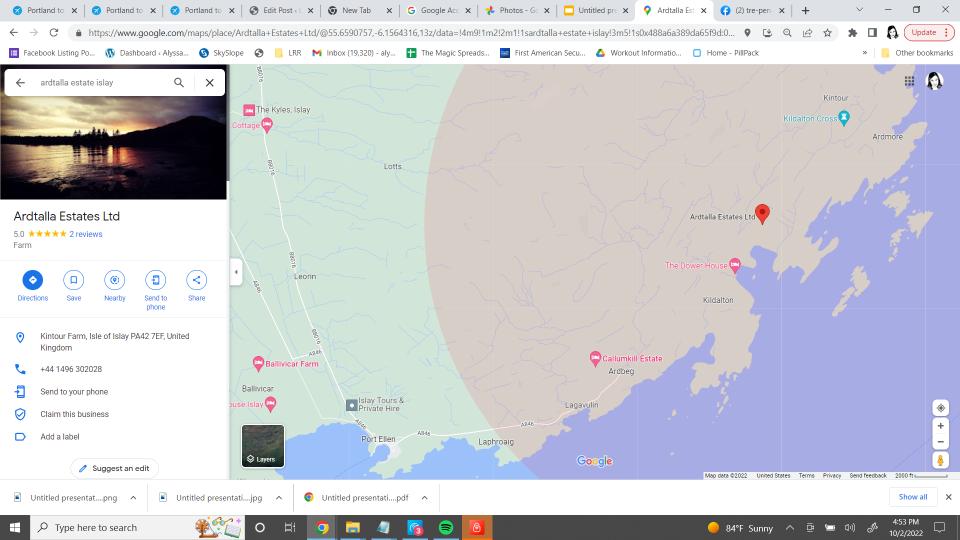Open Street View pegman
Viewport: 960px width, 540px height.
(940, 460)
